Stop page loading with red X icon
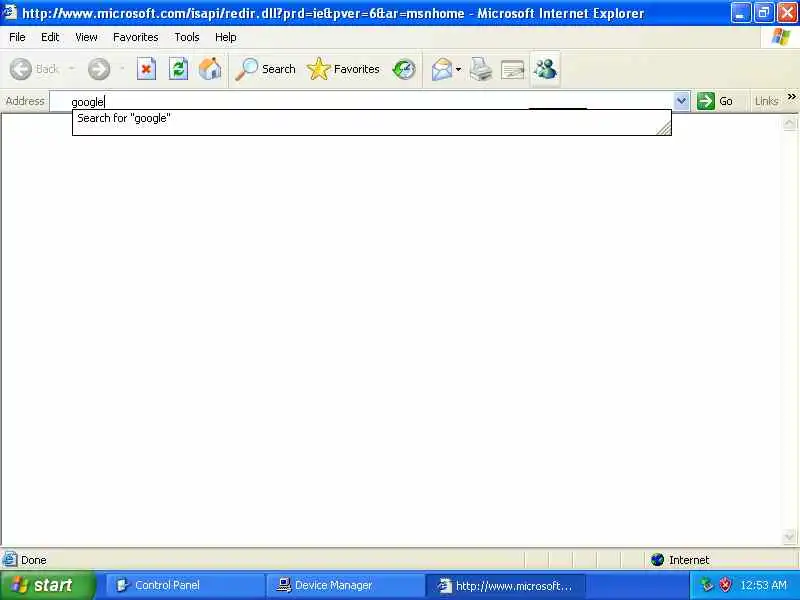Image resolution: width=800 pixels, height=600 pixels. click(146, 69)
